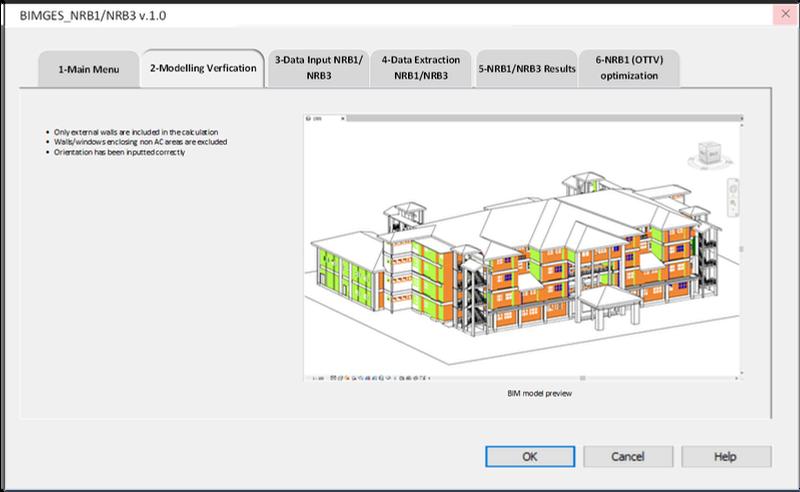Open the 3-Data Input NRB1/NRB3 tab
This screenshot has height=492, width=800.
tap(318, 67)
